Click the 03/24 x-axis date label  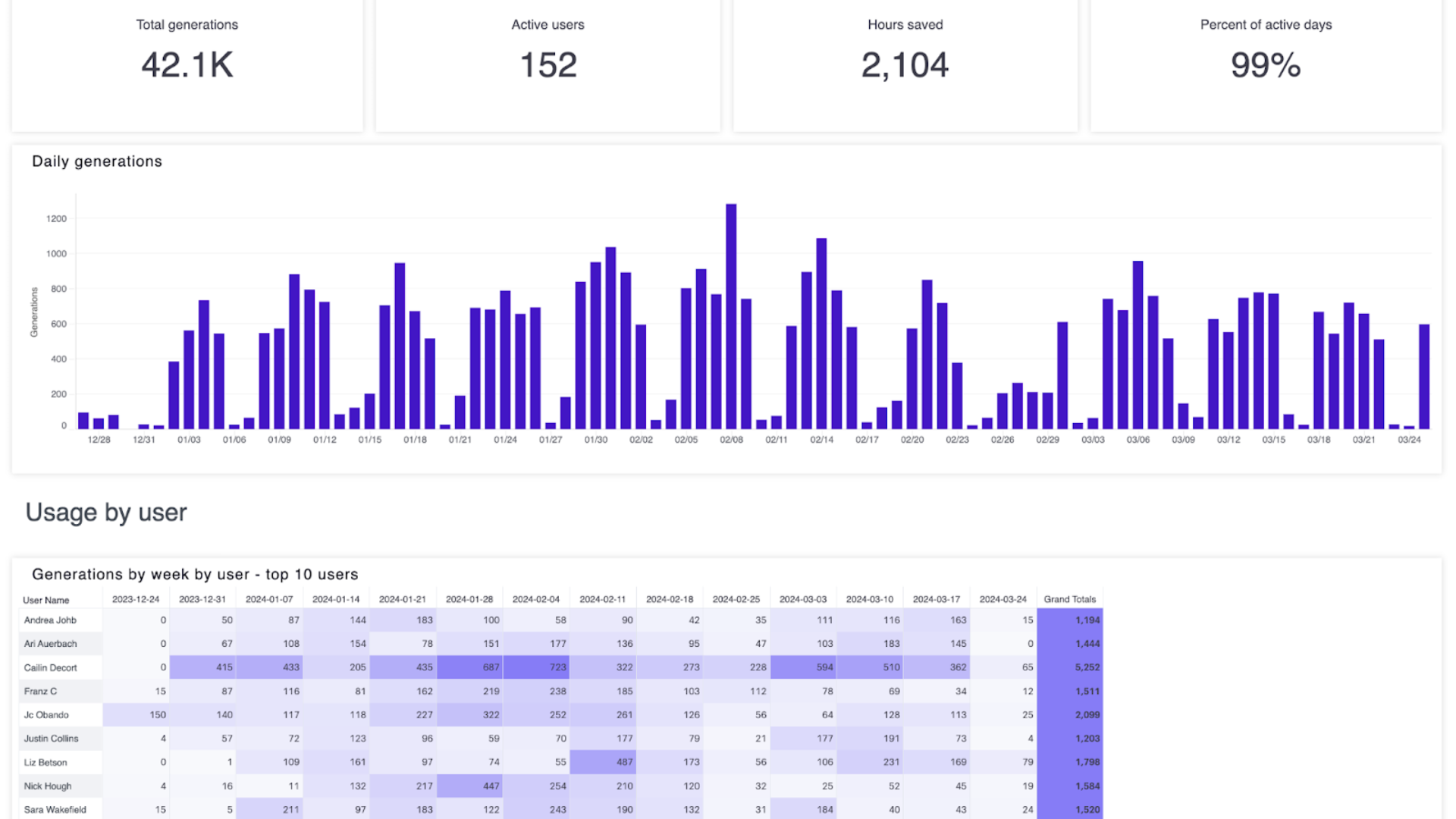(1409, 440)
